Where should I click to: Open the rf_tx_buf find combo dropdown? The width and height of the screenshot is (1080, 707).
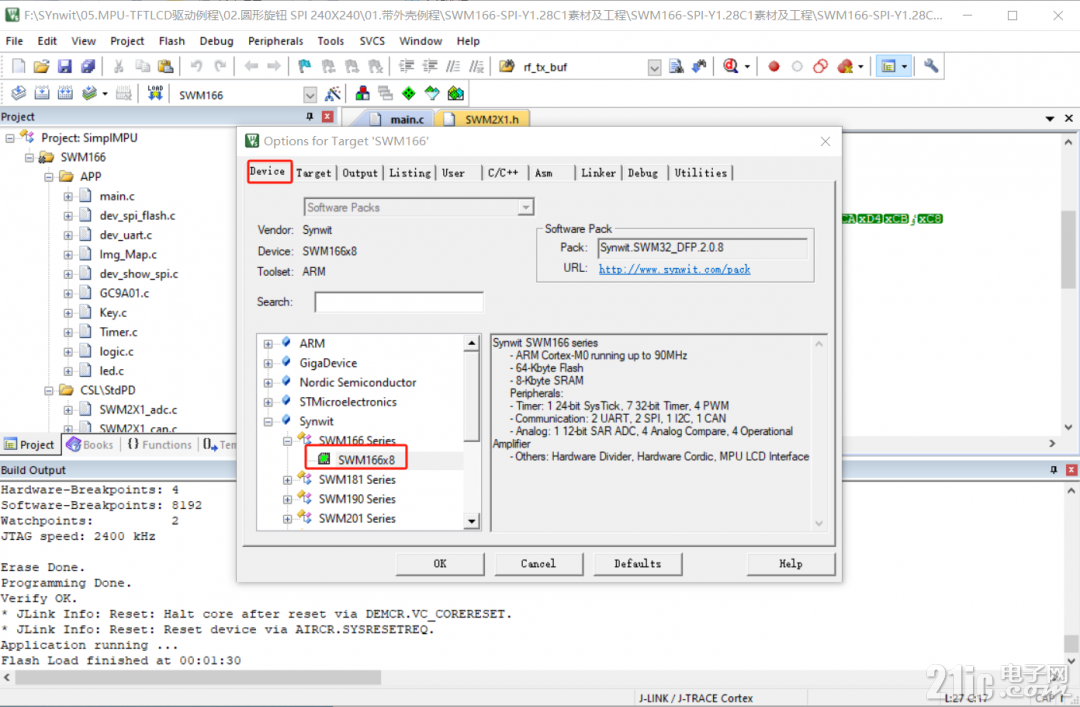(654, 67)
